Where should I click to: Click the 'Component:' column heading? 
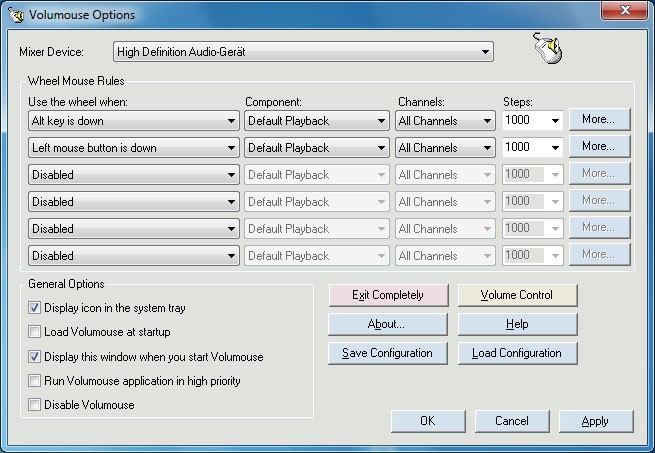273,102
